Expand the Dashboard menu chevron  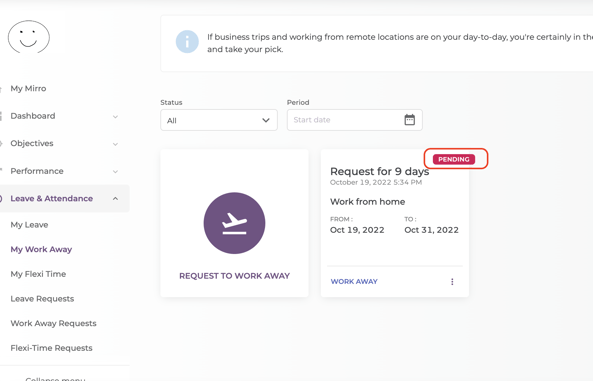pos(115,117)
